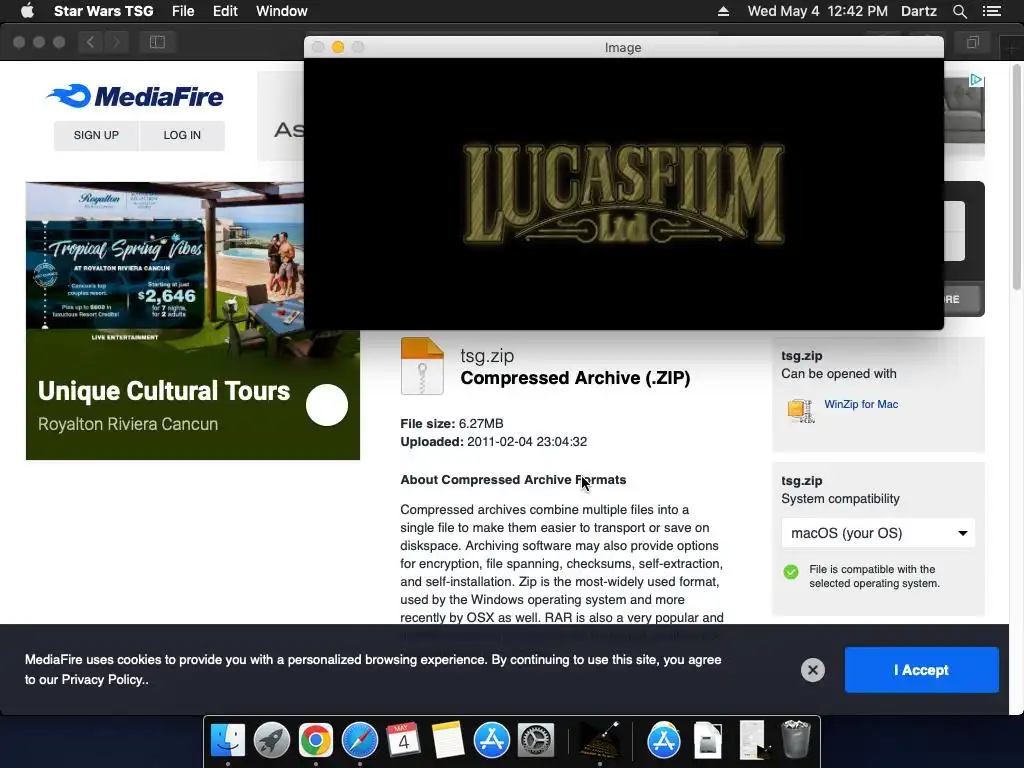The image size is (1024, 768).
Task: Open the Star Wars TSG application menu
Action: [x=103, y=11]
